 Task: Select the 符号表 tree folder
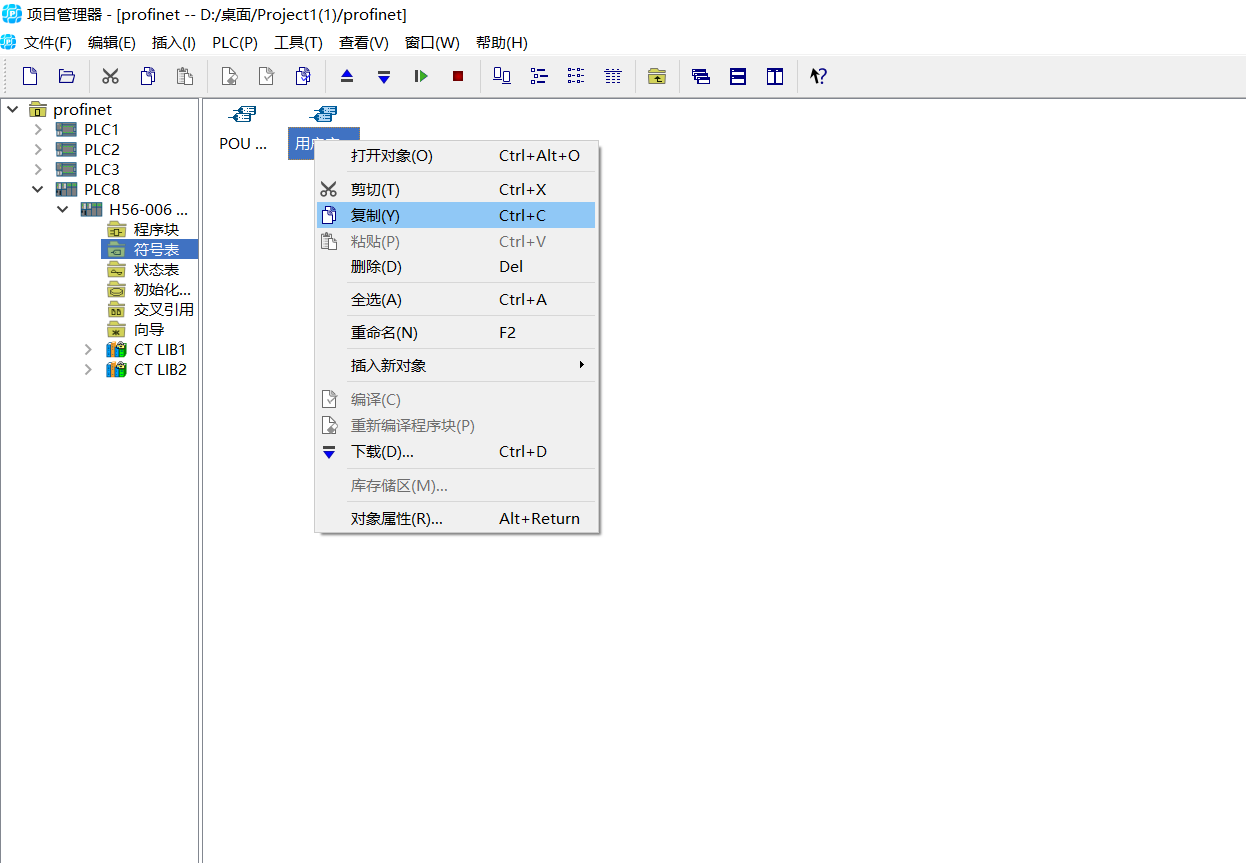point(156,249)
